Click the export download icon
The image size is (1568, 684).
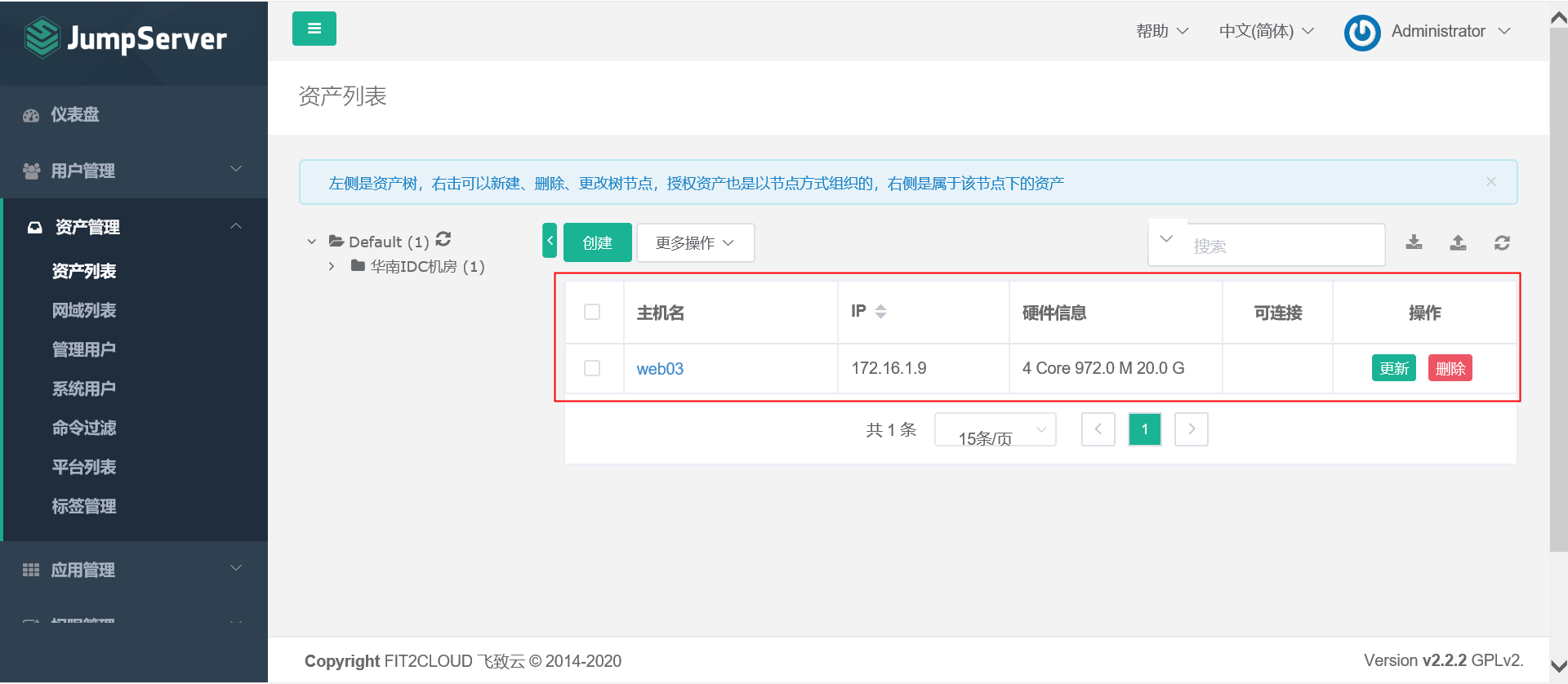(x=1414, y=242)
